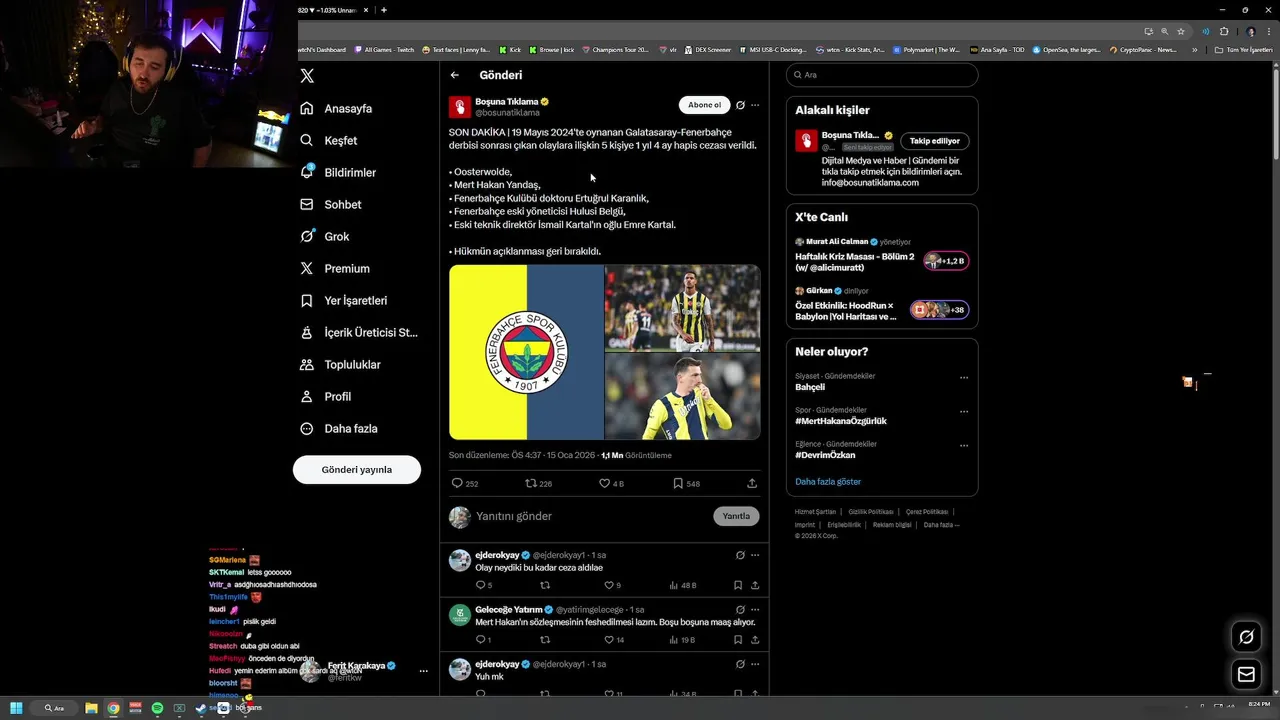Image resolution: width=1280 pixels, height=720 pixels.
Task: Open Boşuna Tıklama profile avatar on post
Action: tap(460, 107)
